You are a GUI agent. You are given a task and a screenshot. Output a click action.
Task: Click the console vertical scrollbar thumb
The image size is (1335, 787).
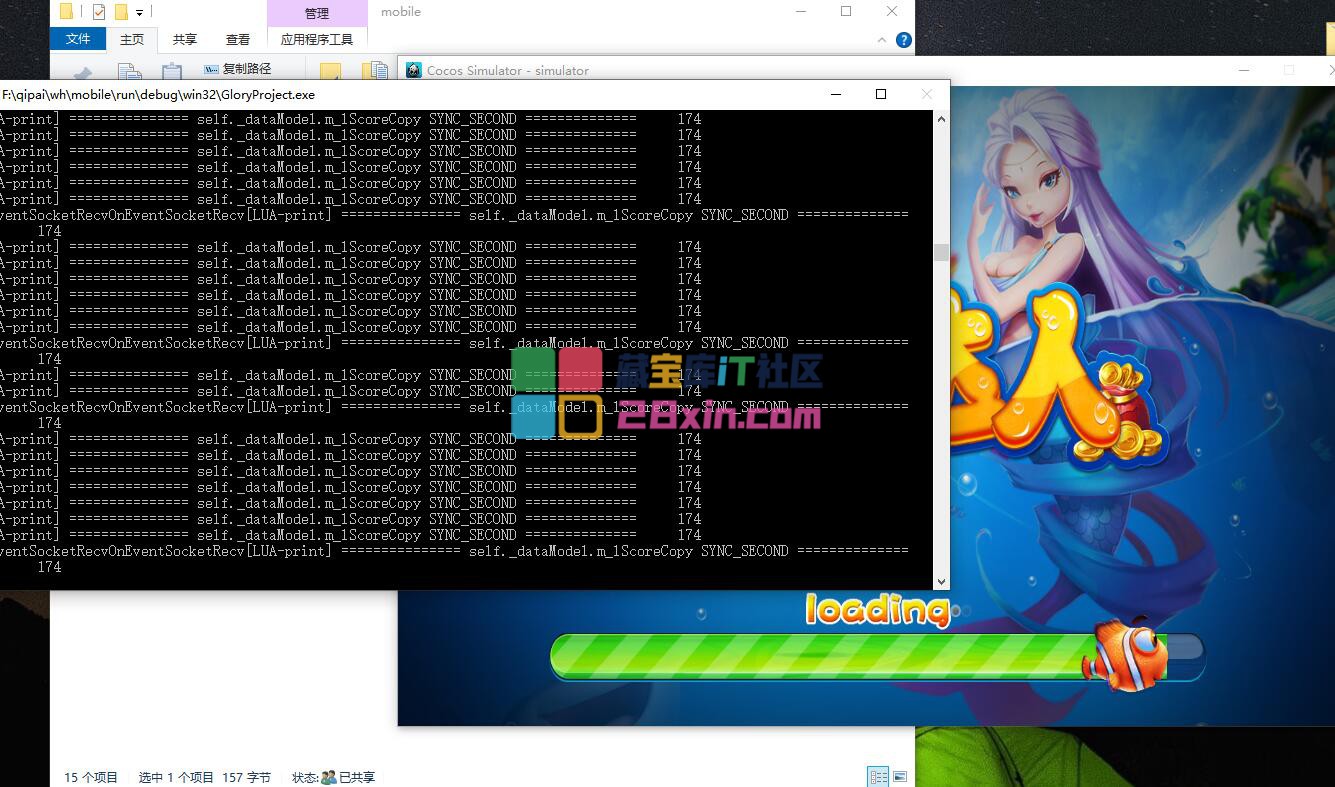(941, 252)
